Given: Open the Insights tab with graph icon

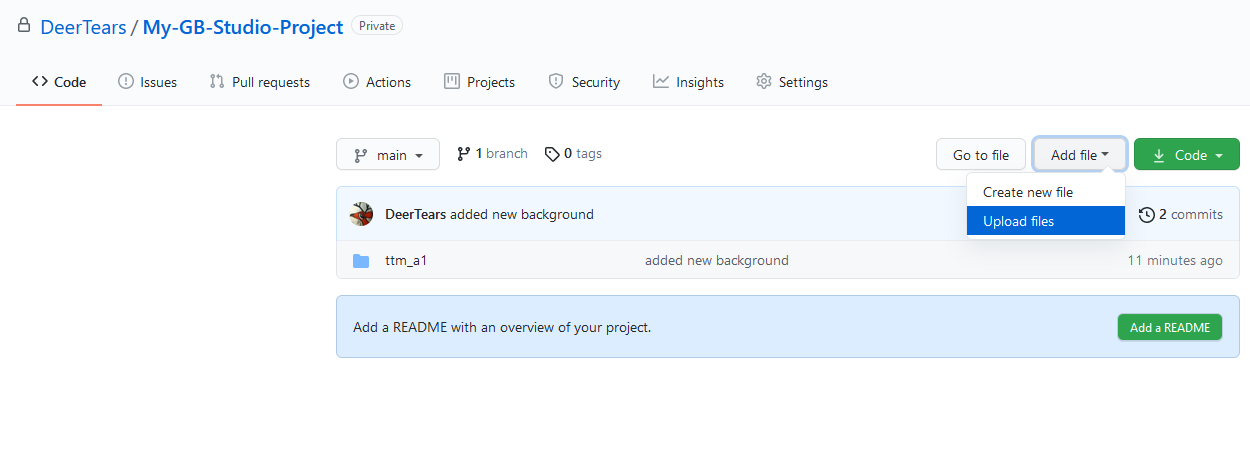Looking at the screenshot, I should [688, 82].
